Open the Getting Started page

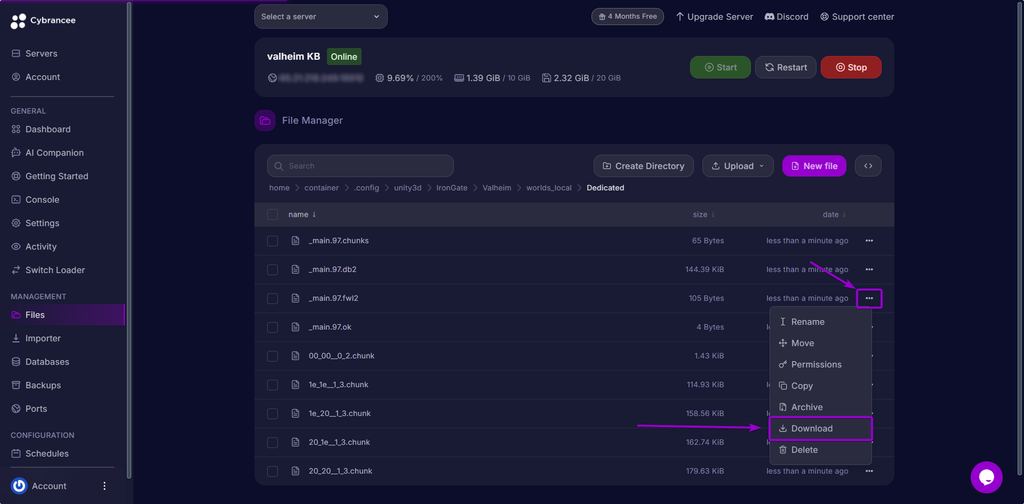50,176
